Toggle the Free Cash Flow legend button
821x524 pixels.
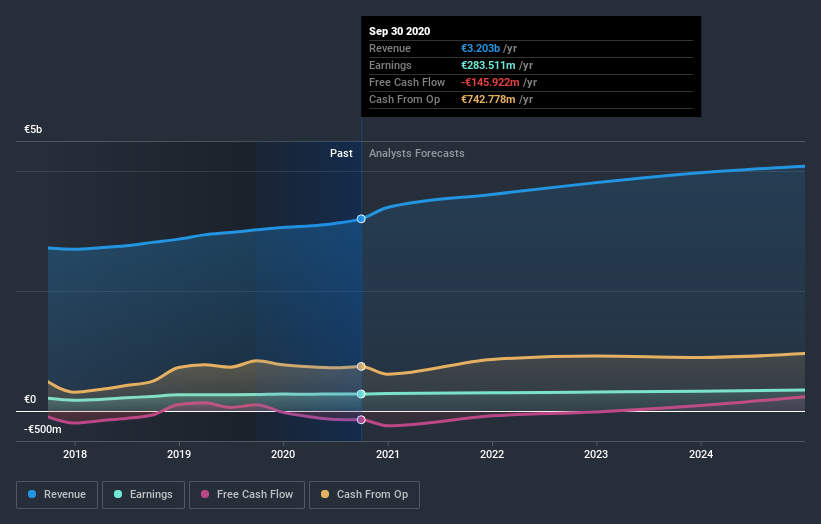[247, 495]
